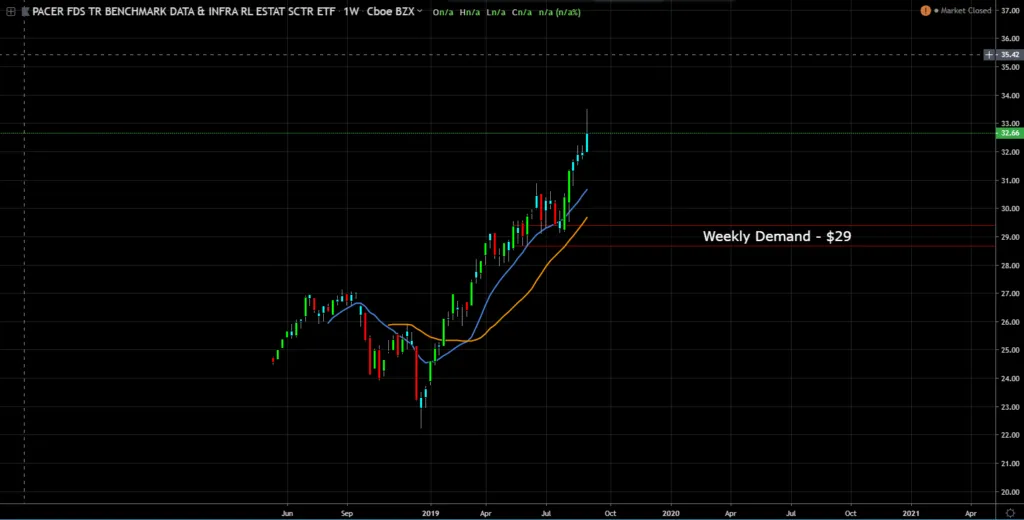Click the 2019 label on the time axis
Screen dimensions: 1024x520
click(x=430, y=513)
